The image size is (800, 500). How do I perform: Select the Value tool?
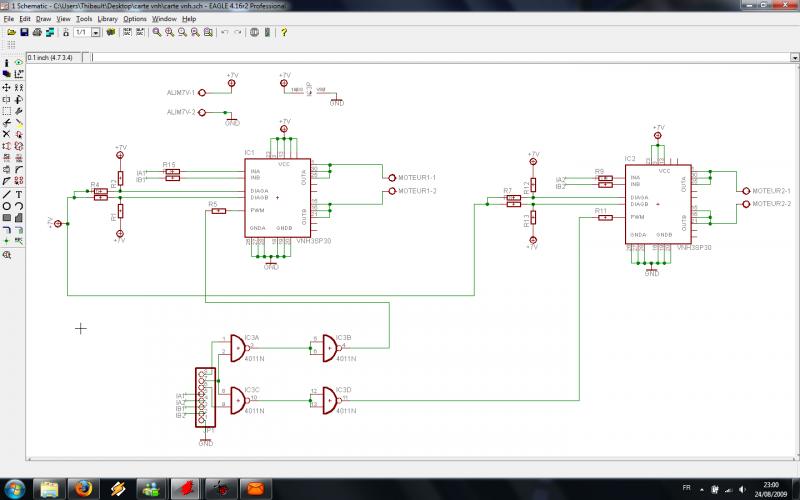19,158
